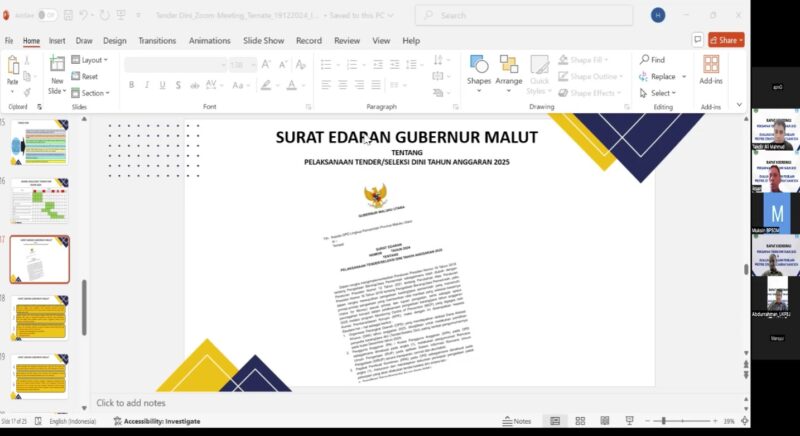
Task: Decrease list indent level icon
Action: pos(378,64)
